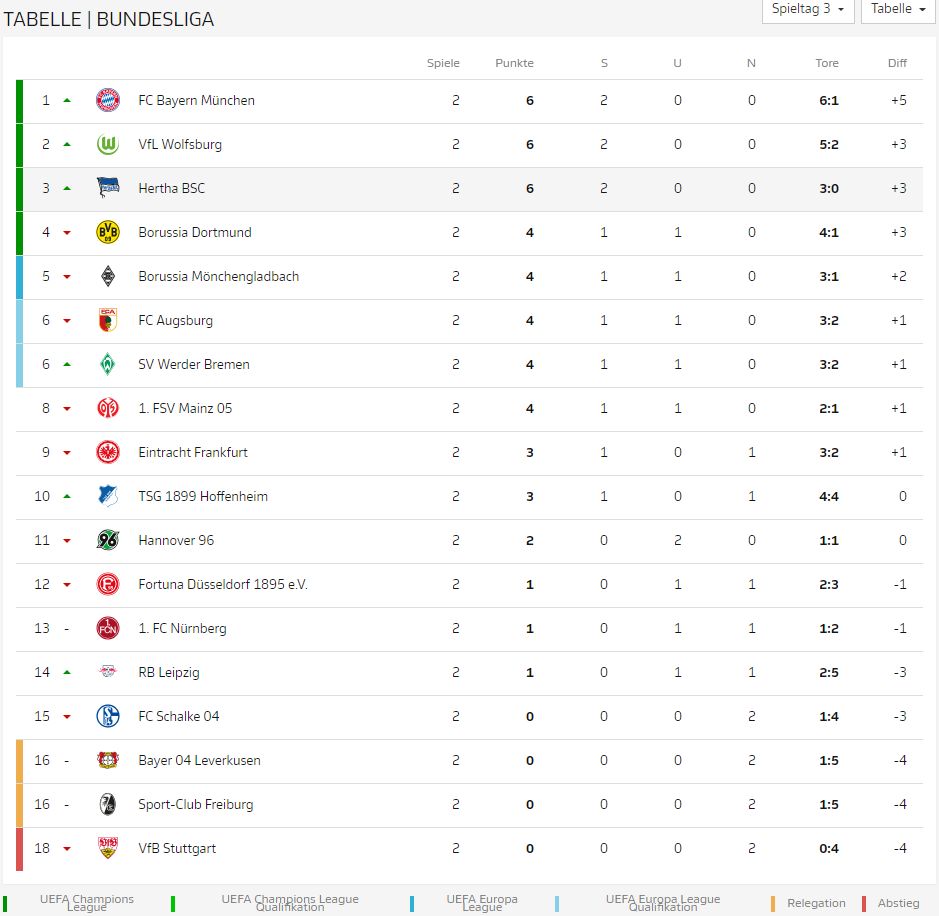Click the red Abstieg legend color marker

tap(864, 903)
